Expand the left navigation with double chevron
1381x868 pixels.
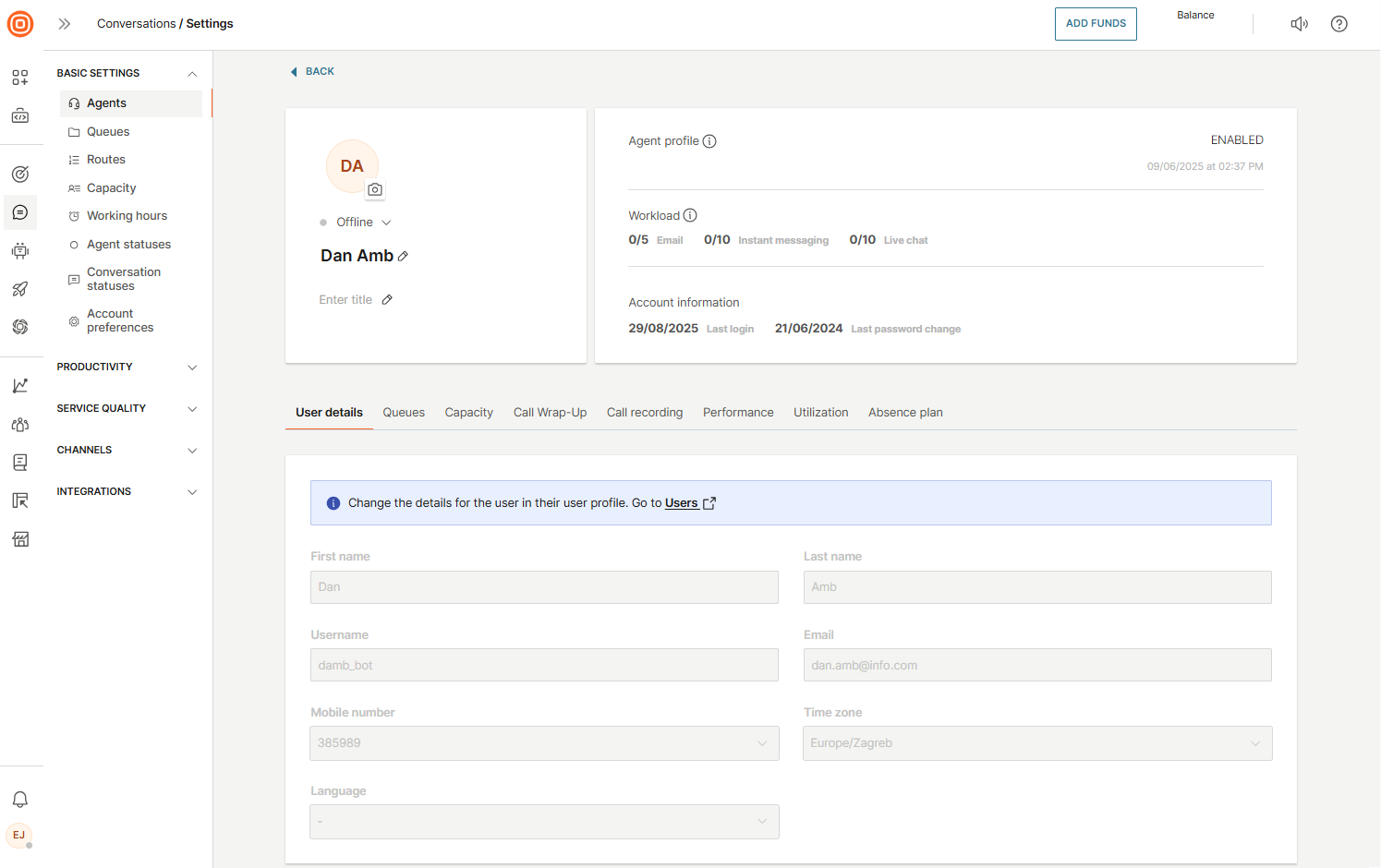click(65, 24)
